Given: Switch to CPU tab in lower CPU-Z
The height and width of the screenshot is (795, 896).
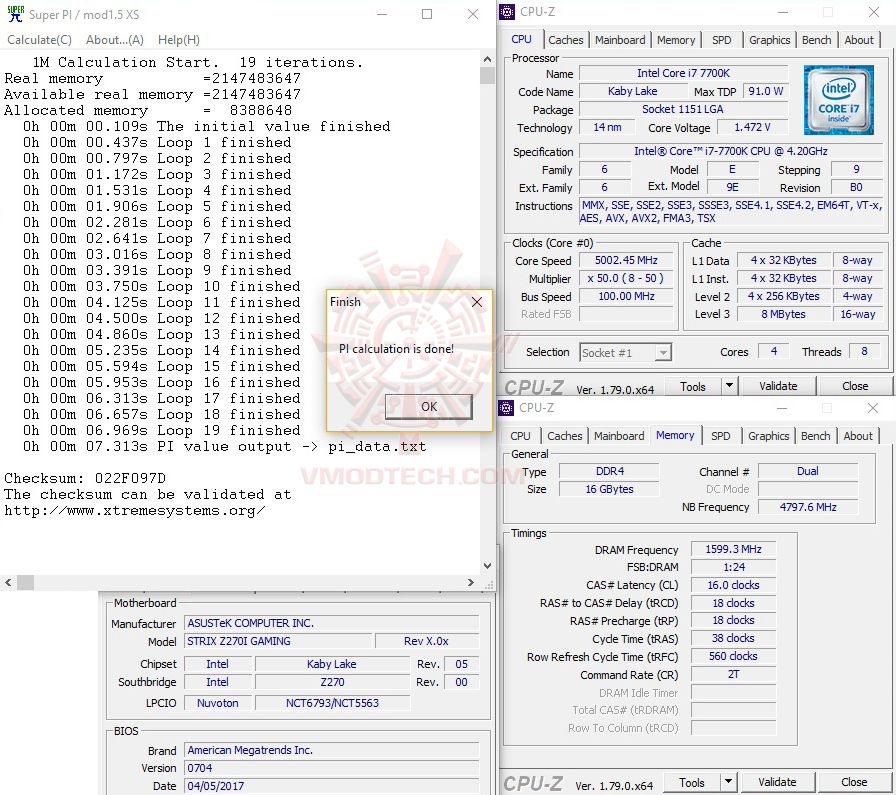Looking at the screenshot, I should click(x=521, y=436).
